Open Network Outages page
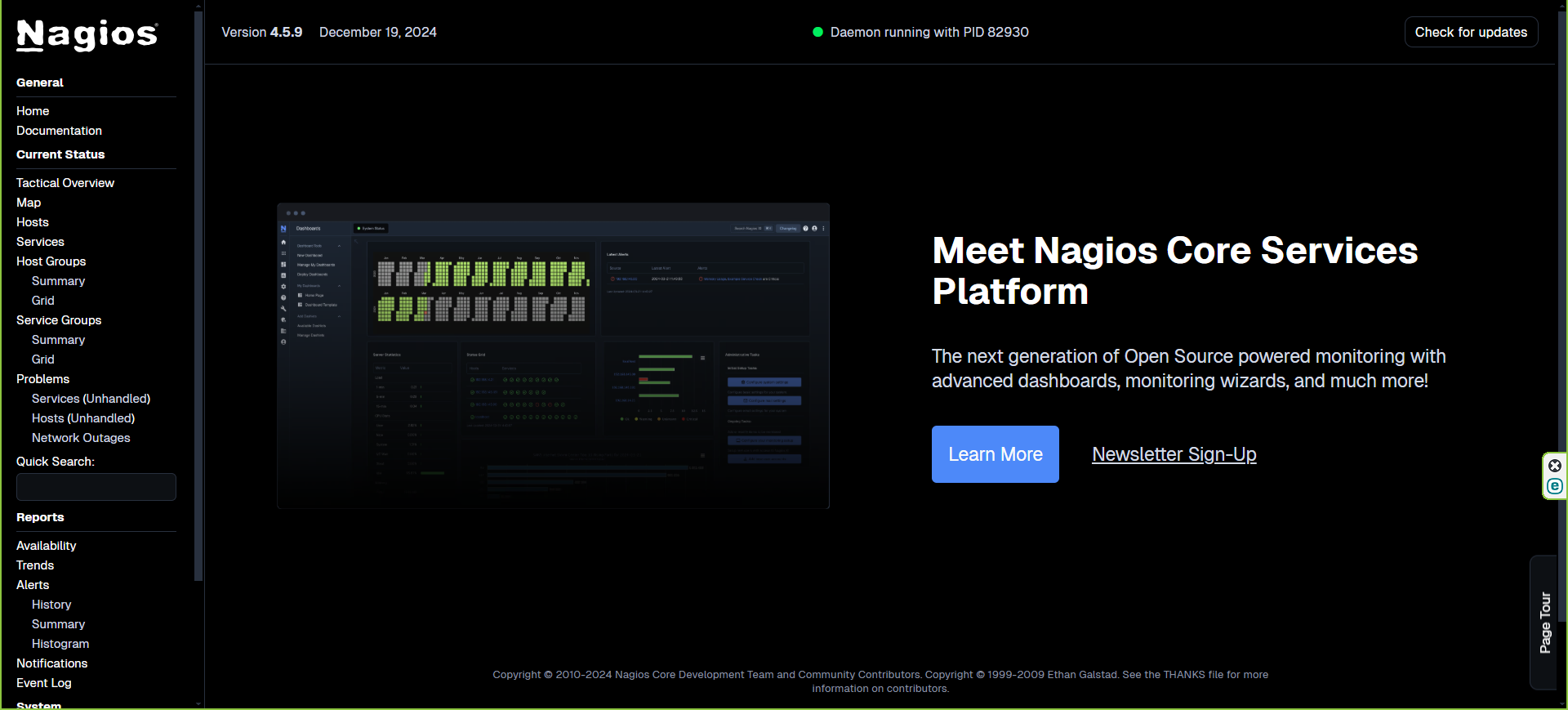The width and height of the screenshot is (1568, 710). click(81, 438)
